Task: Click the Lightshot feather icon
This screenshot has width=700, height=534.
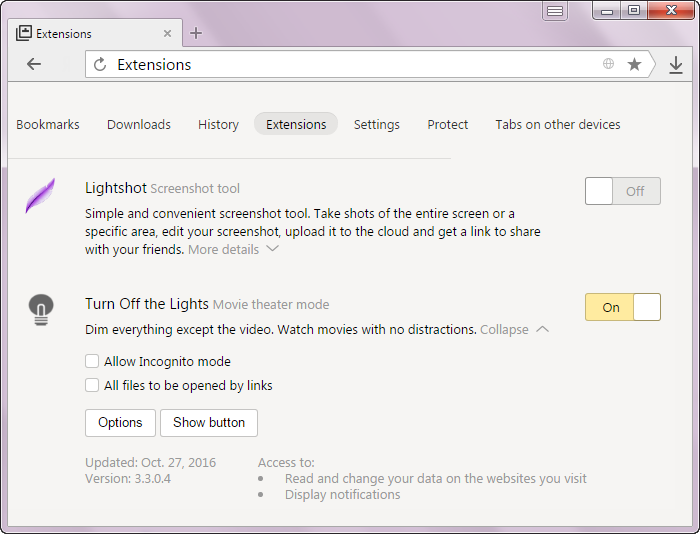Action: [40, 196]
